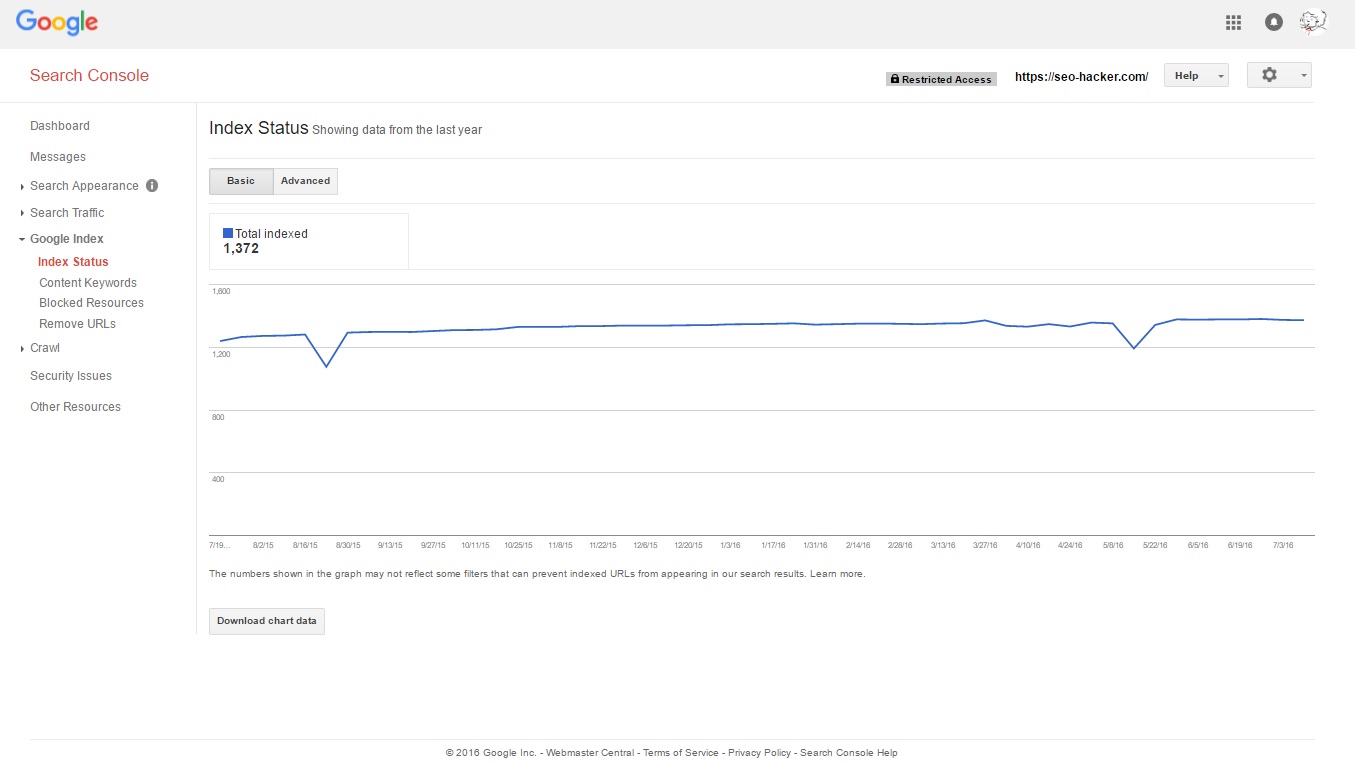Viewport: 1355px width, 763px height.
Task: Switch to the Basic view toggle
Action: pos(241,181)
